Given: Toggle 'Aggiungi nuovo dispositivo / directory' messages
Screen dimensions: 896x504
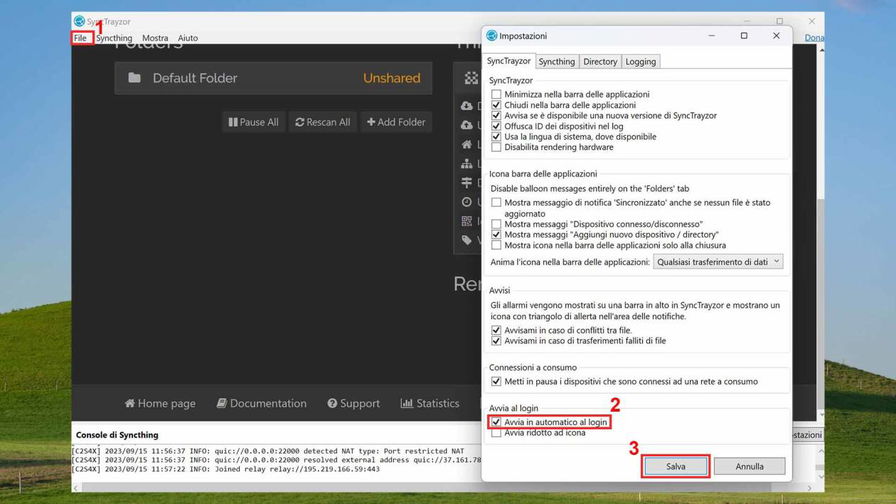Looking at the screenshot, I should pos(496,234).
